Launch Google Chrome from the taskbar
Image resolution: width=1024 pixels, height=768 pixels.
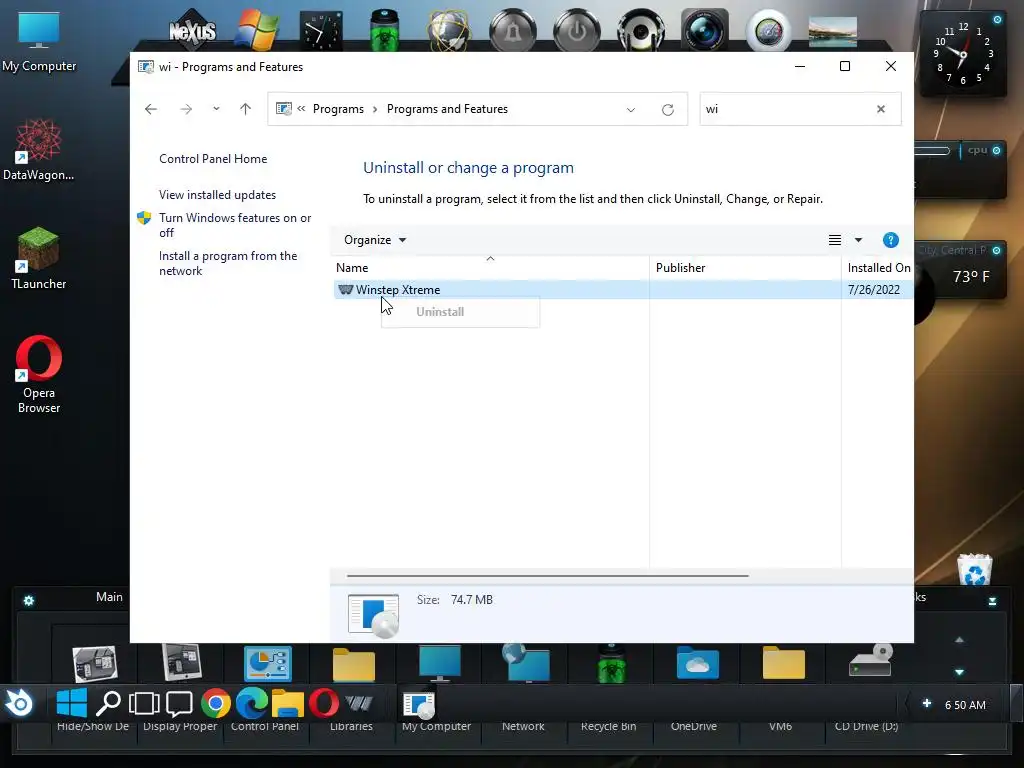tap(216, 703)
